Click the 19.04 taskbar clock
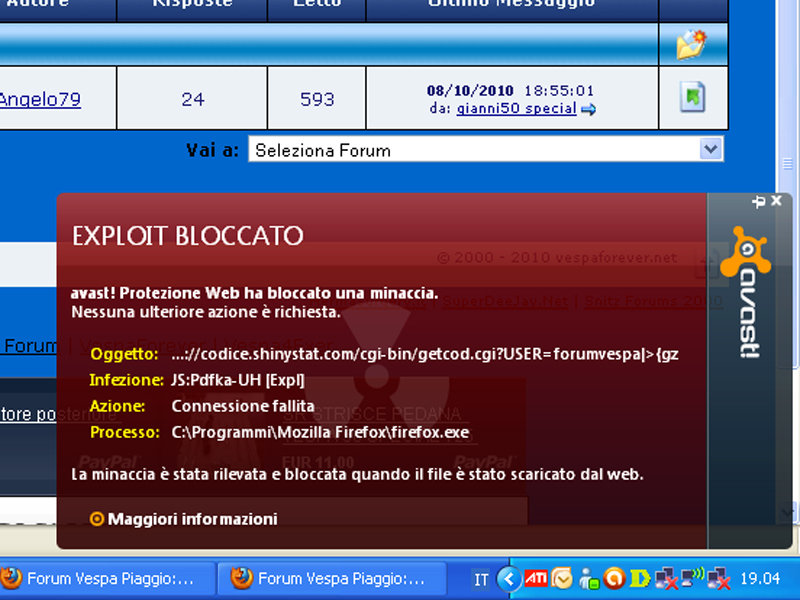The height and width of the screenshot is (600, 800). [x=760, y=579]
